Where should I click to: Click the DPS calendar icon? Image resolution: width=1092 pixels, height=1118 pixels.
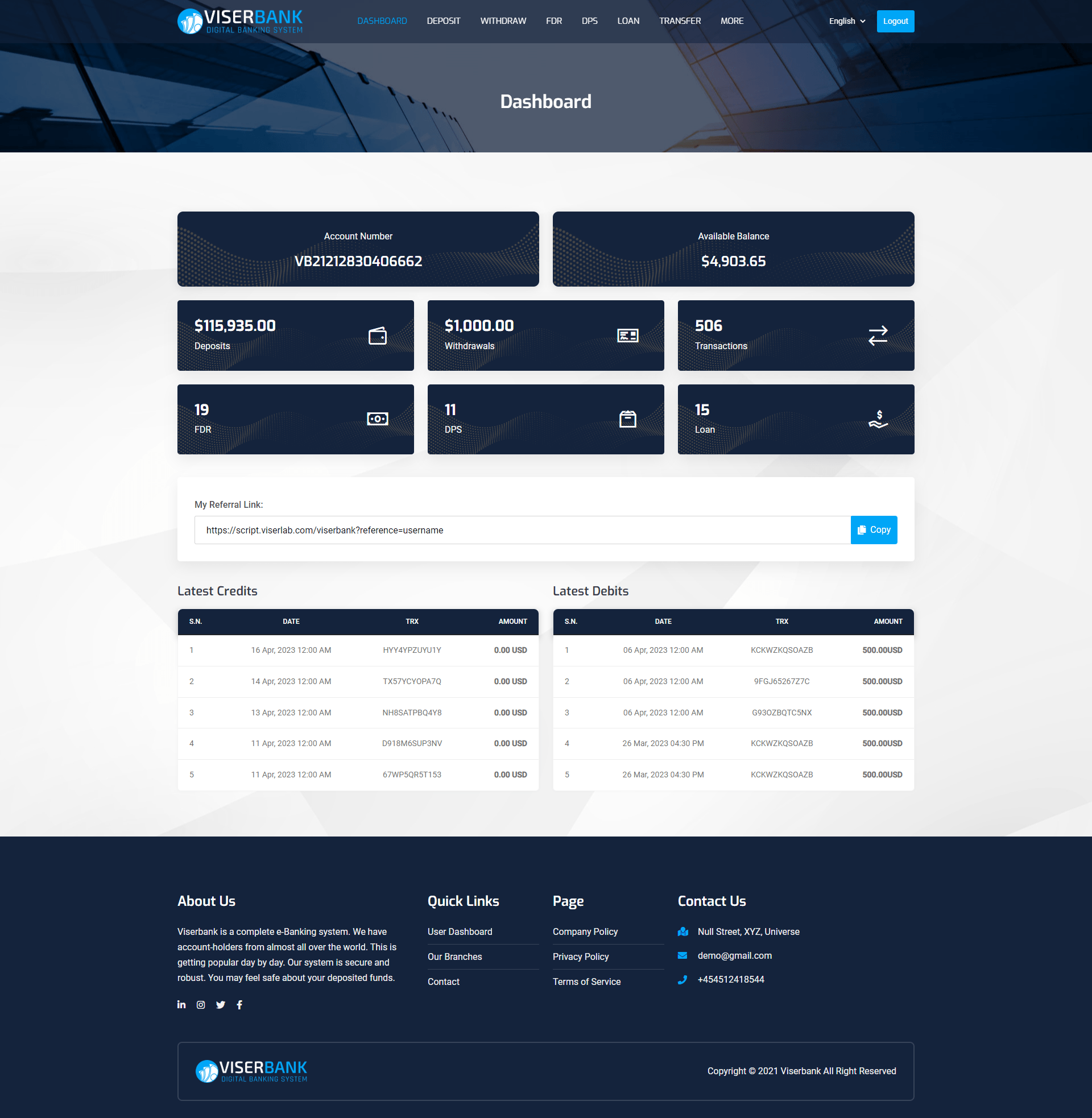click(x=628, y=419)
